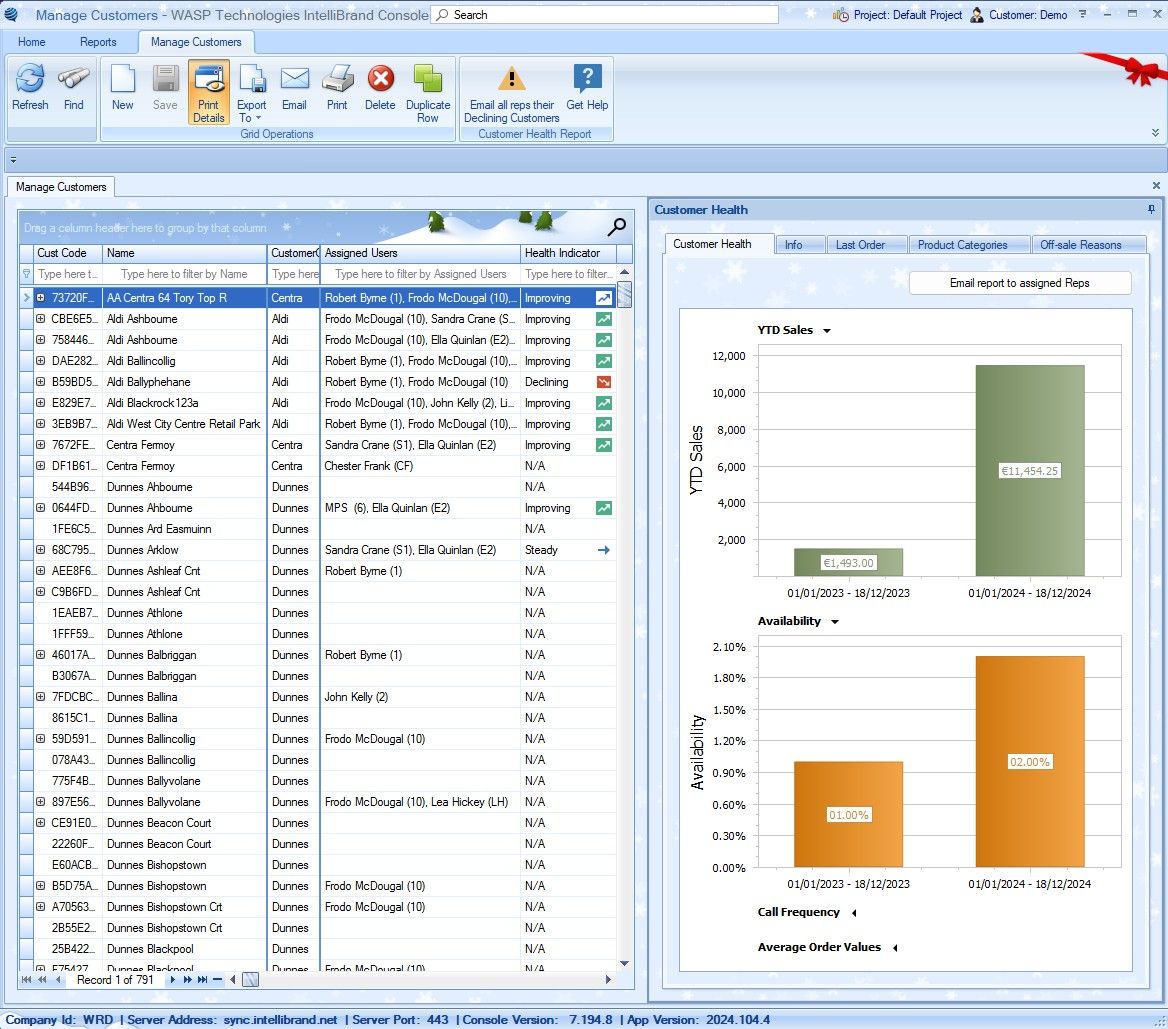Switch to the Reports ribbon tab
This screenshot has width=1168, height=1029.
point(98,42)
